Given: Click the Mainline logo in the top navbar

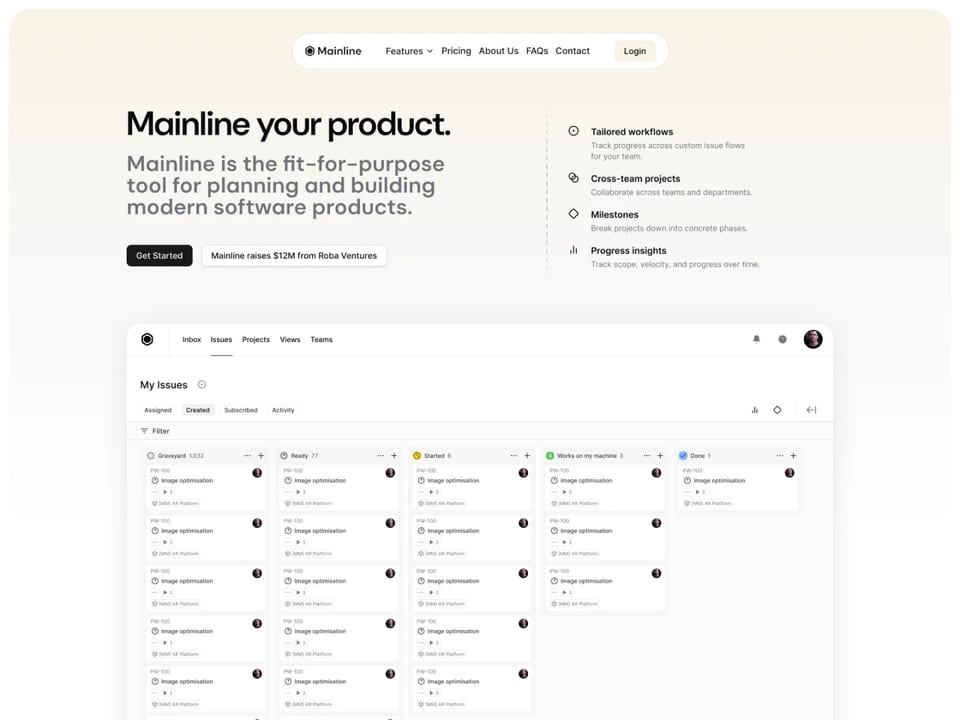Looking at the screenshot, I should pos(333,51).
